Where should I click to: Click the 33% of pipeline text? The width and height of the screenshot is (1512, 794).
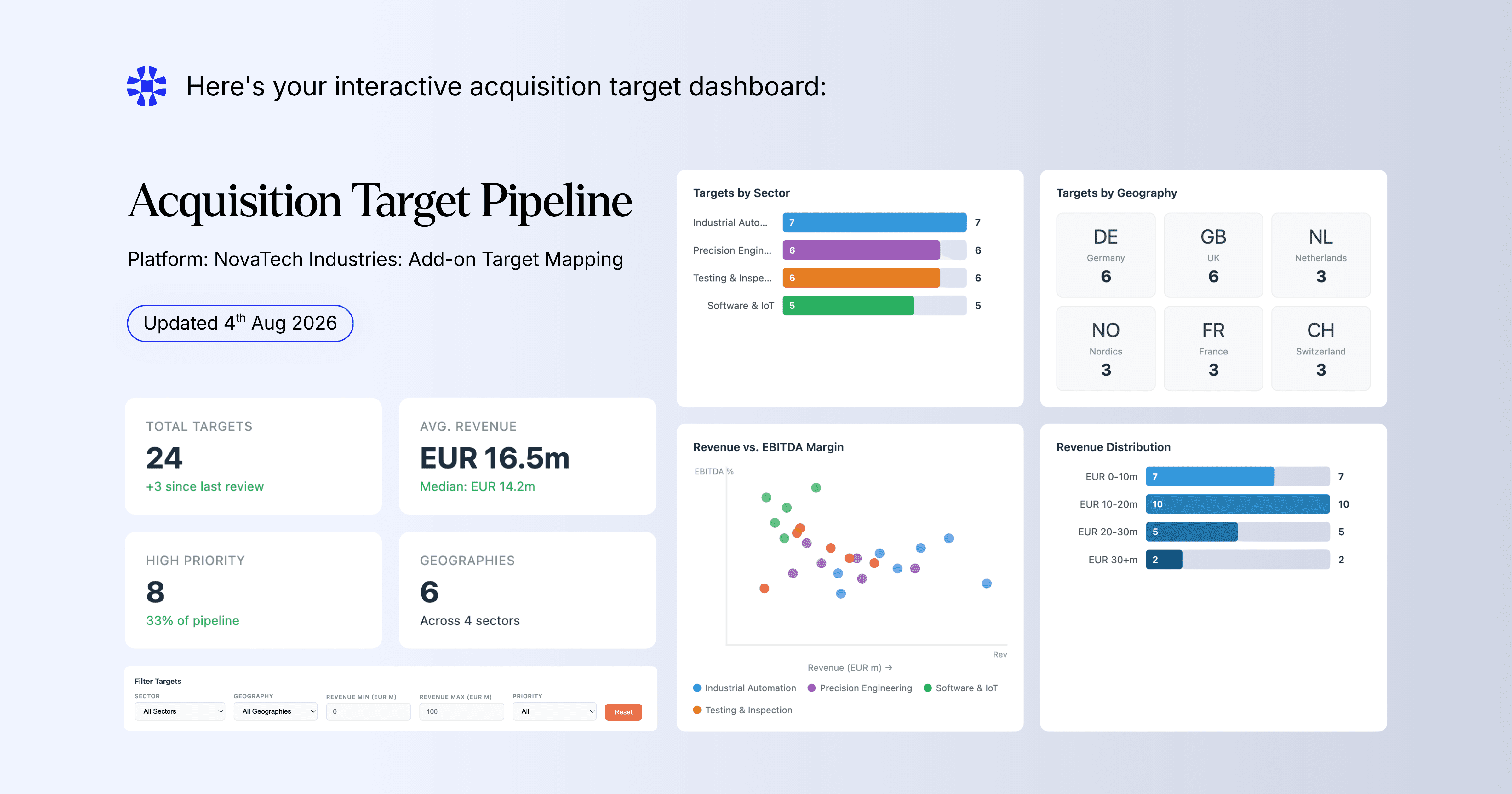[192, 621]
